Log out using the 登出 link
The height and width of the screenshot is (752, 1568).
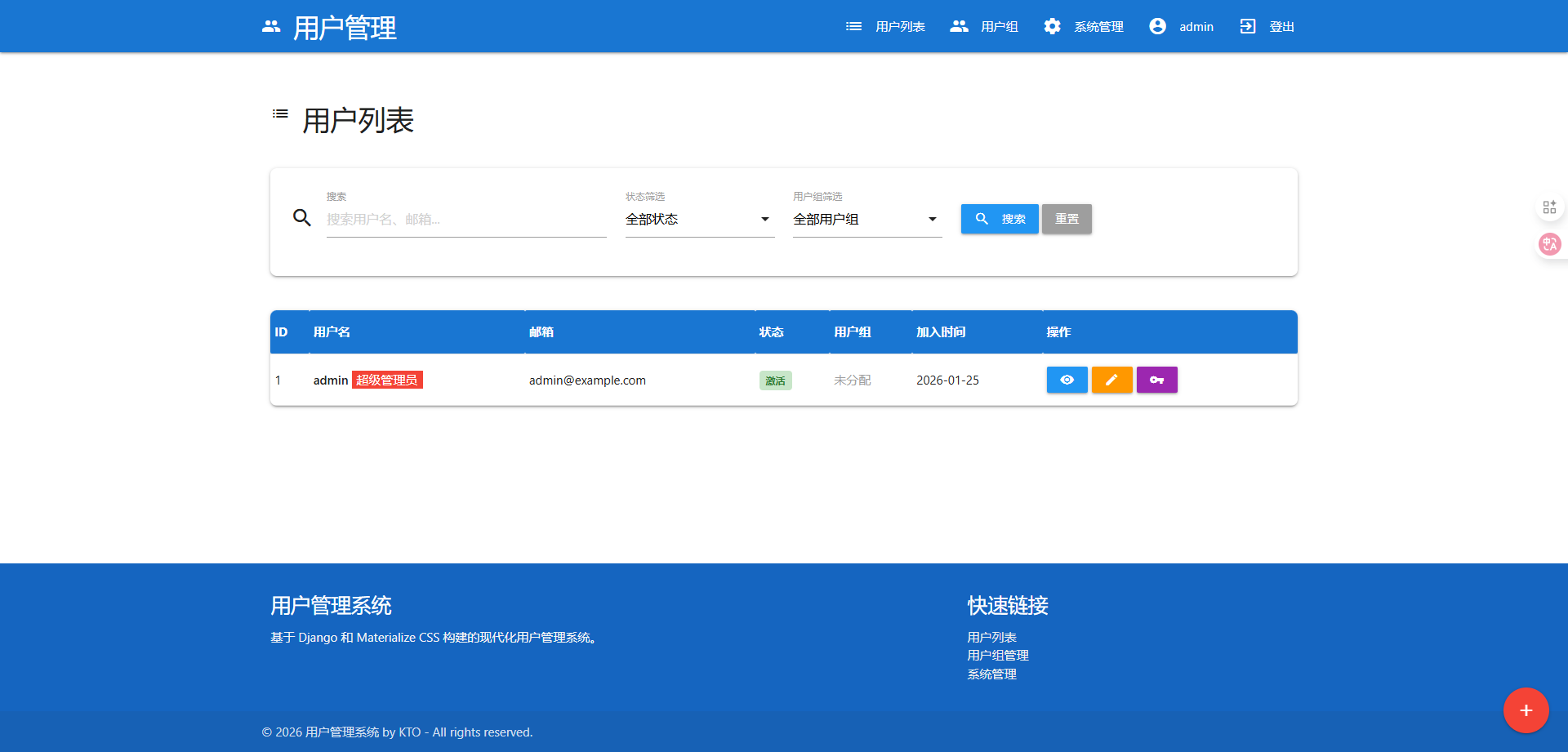click(x=1267, y=27)
